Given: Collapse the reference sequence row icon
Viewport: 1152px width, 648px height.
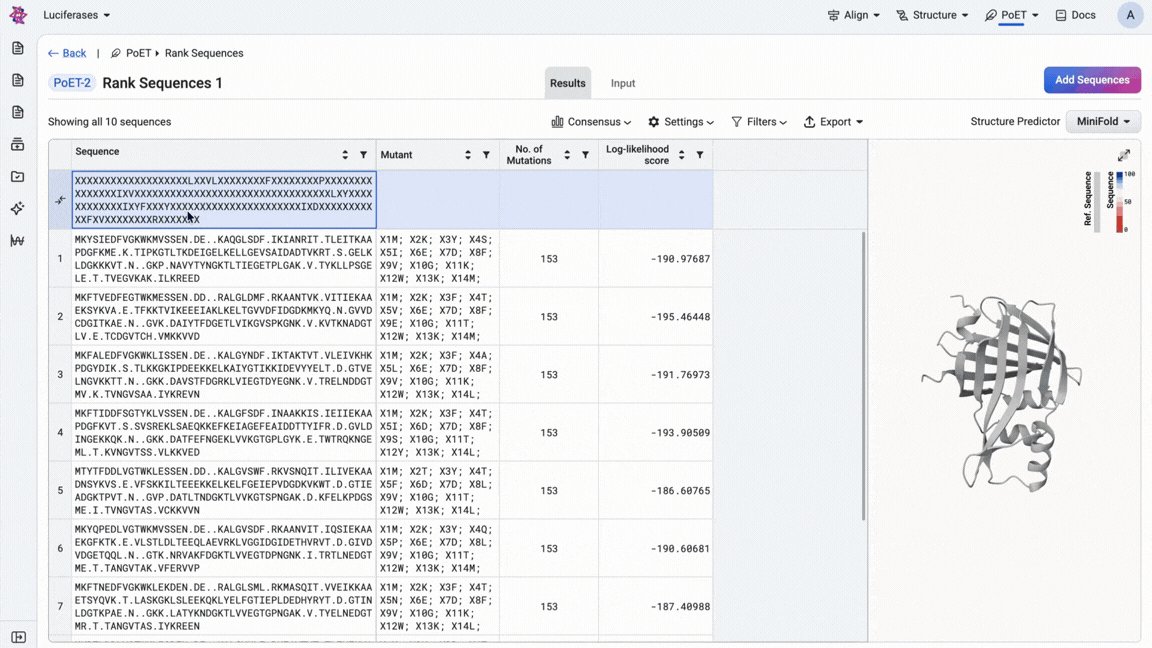Looking at the screenshot, I should 60,200.
